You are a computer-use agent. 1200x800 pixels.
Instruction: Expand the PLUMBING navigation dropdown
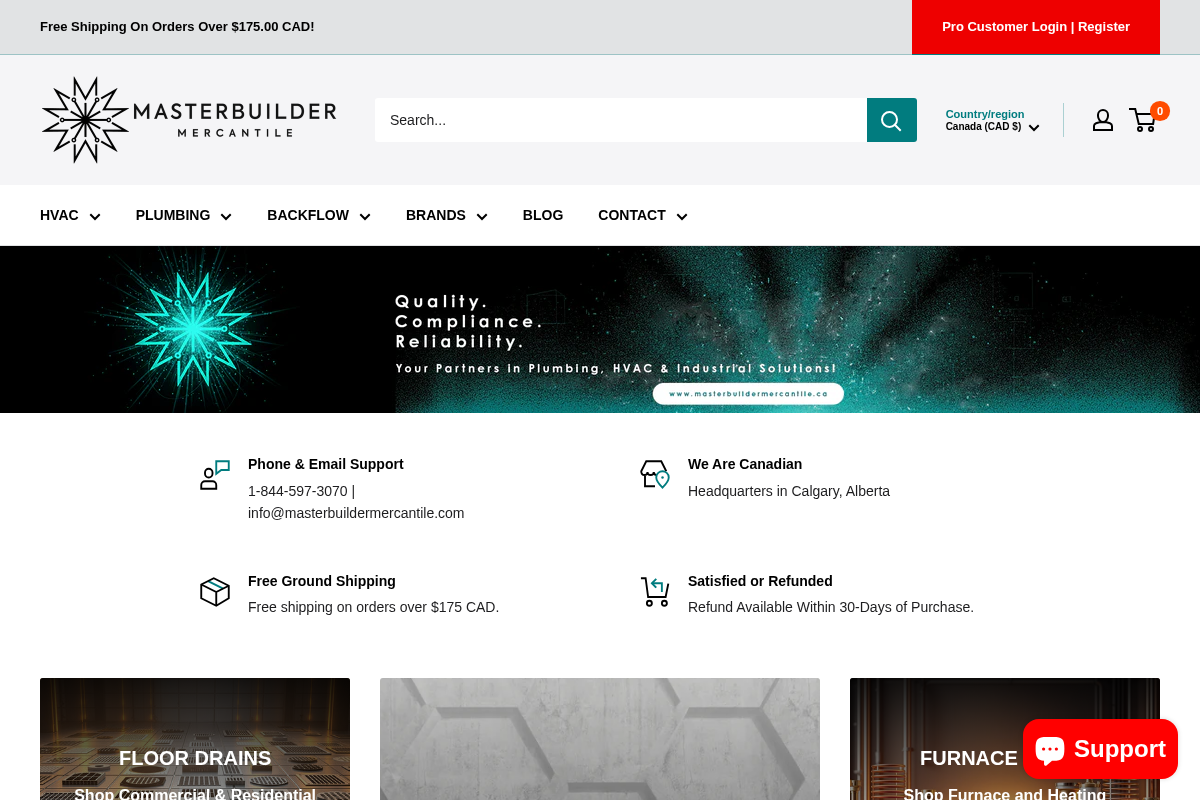pyautogui.click(x=183, y=215)
